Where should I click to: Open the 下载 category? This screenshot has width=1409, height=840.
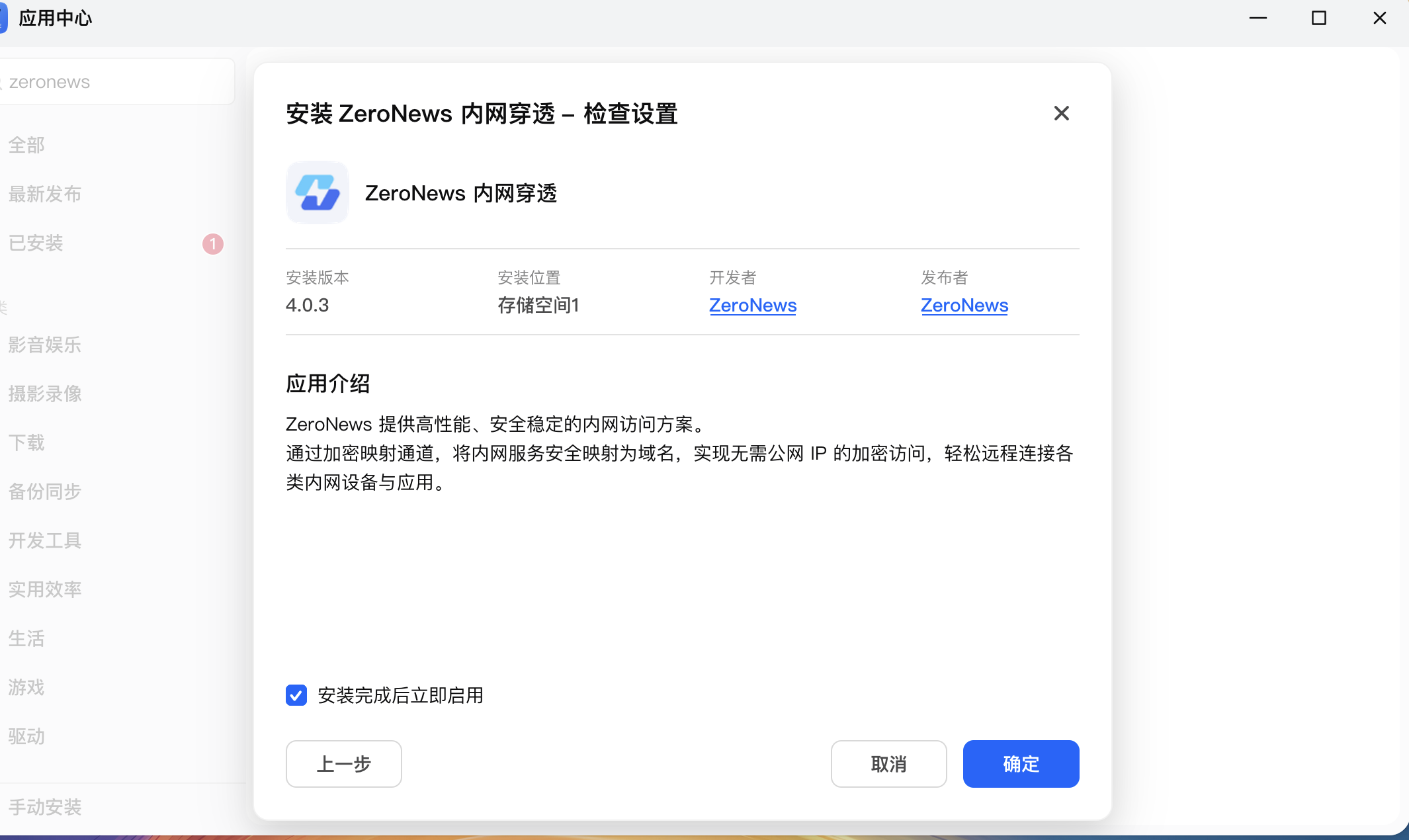[26, 442]
